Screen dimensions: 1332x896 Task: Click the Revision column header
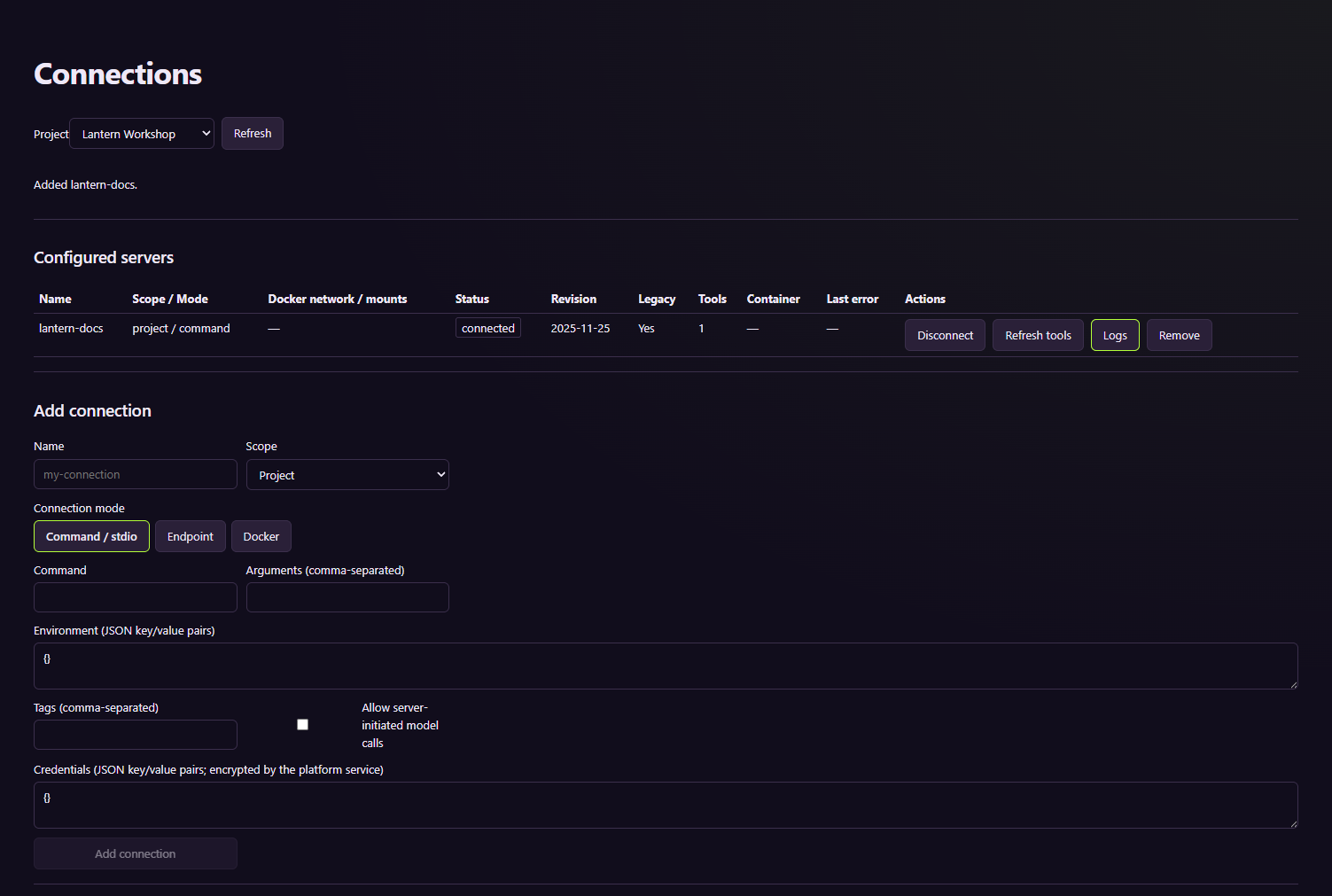pos(573,299)
